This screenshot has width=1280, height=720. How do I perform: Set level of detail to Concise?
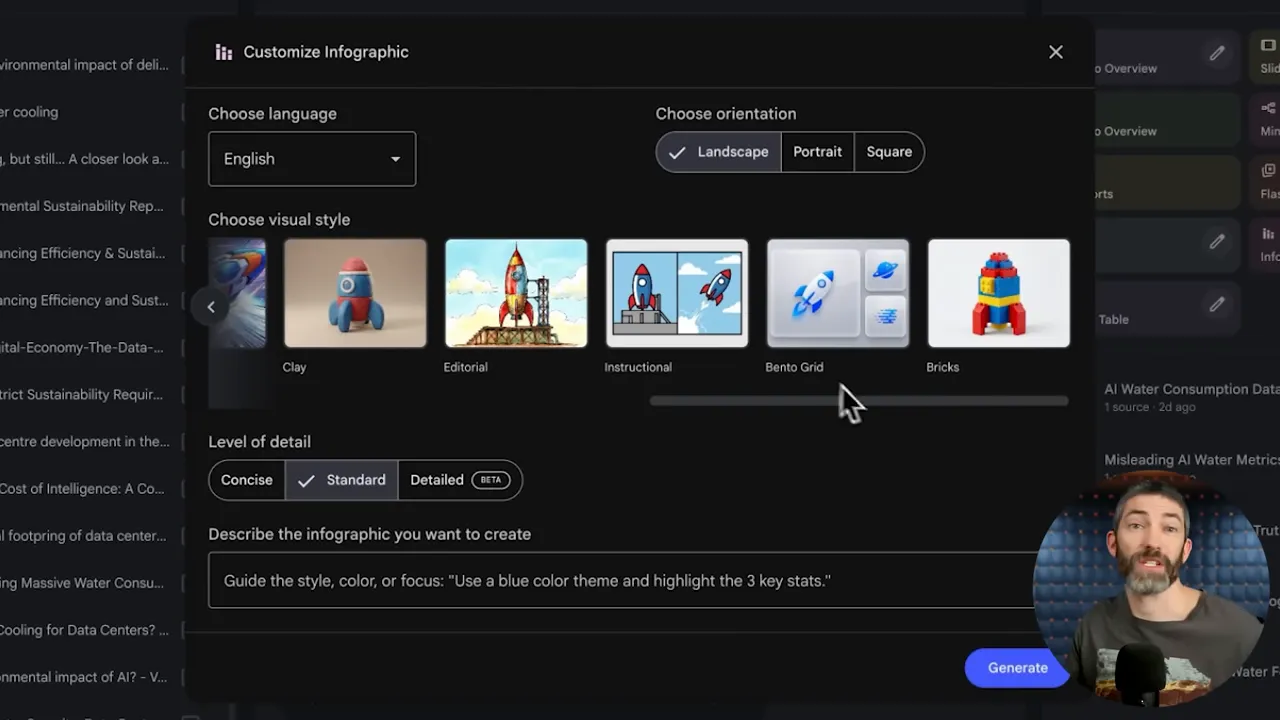[x=247, y=480]
